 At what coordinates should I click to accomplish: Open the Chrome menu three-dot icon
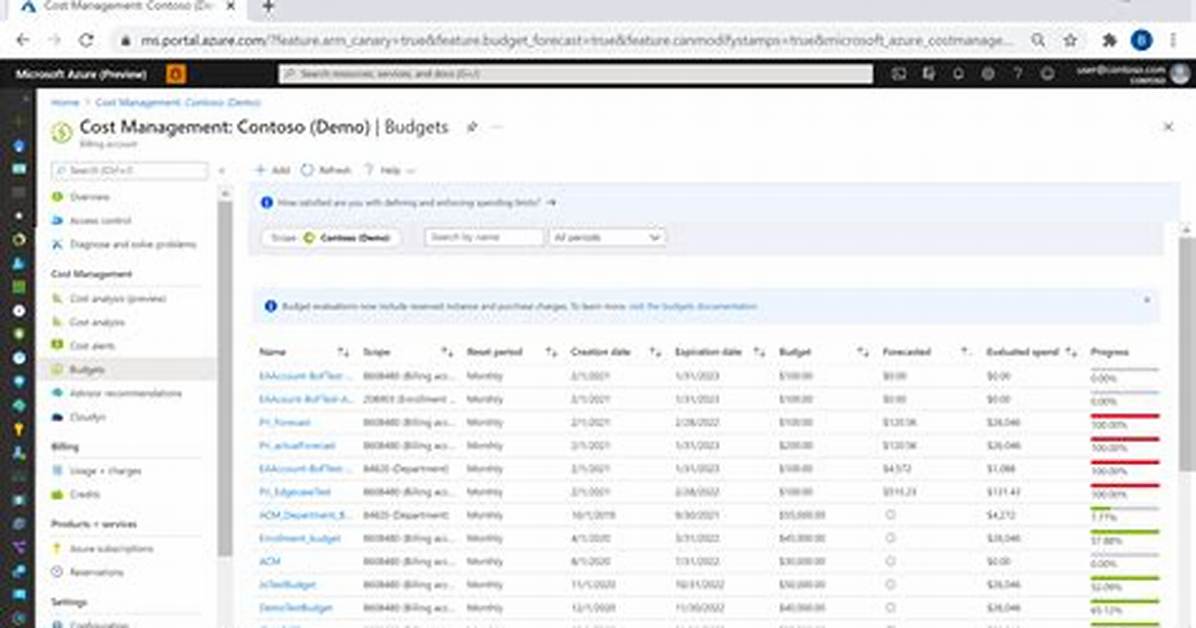tap(1174, 40)
